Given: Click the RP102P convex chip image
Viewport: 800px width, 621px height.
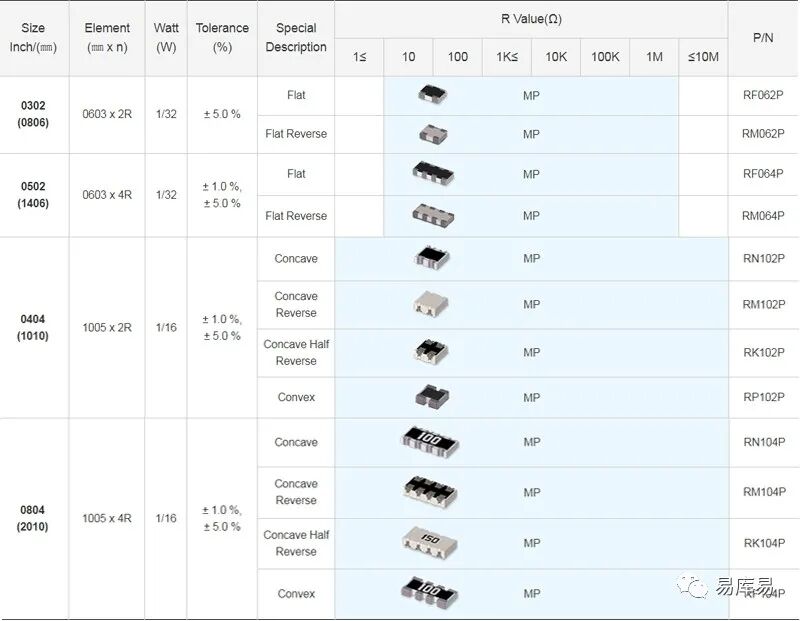Looking at the screenshot, I should pos(433,397).
